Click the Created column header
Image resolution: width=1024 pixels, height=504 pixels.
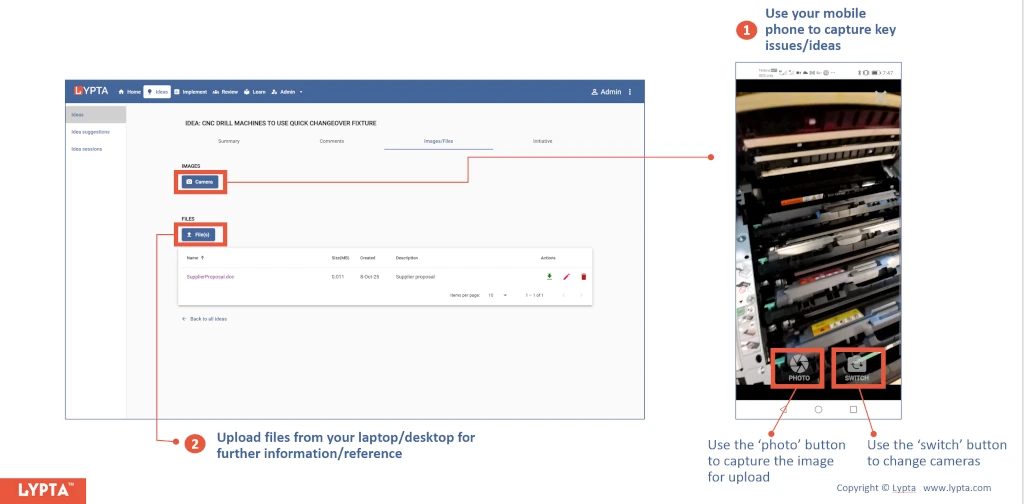click(x=368, y=258)
